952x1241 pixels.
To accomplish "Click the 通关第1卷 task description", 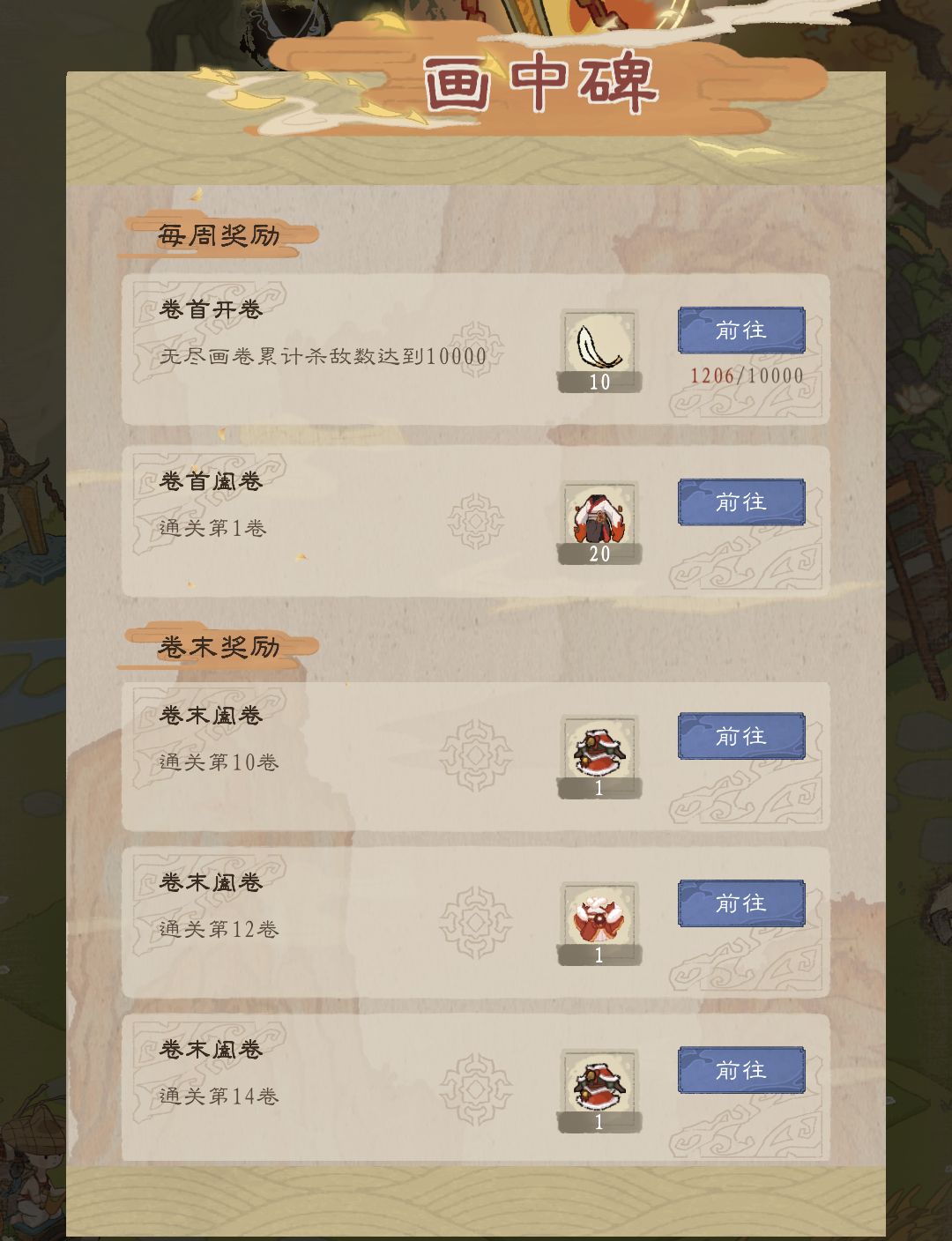I will (x=212, y=528).
